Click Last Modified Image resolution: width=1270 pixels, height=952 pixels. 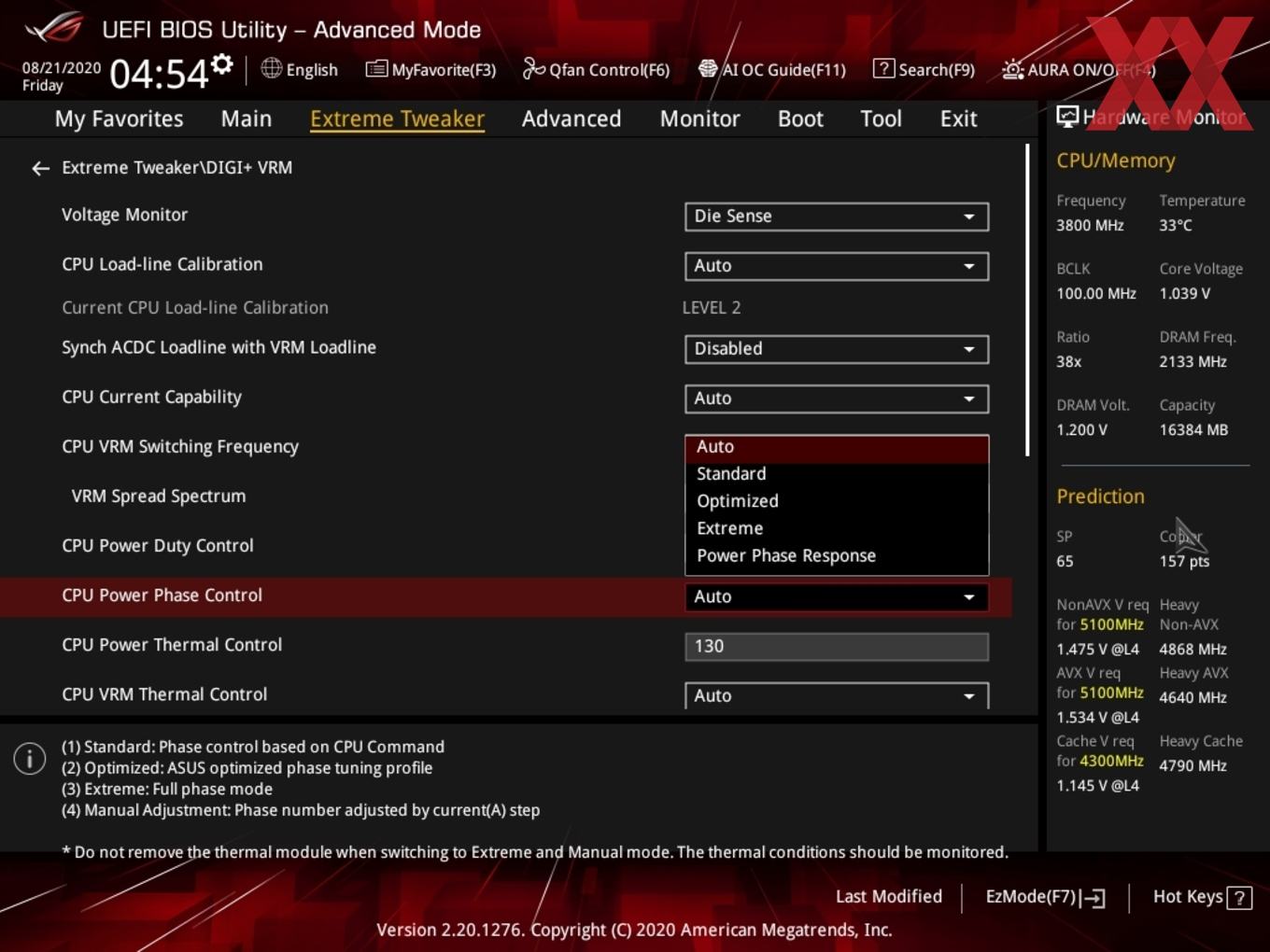pyautogui.click(x=889, y=897)
